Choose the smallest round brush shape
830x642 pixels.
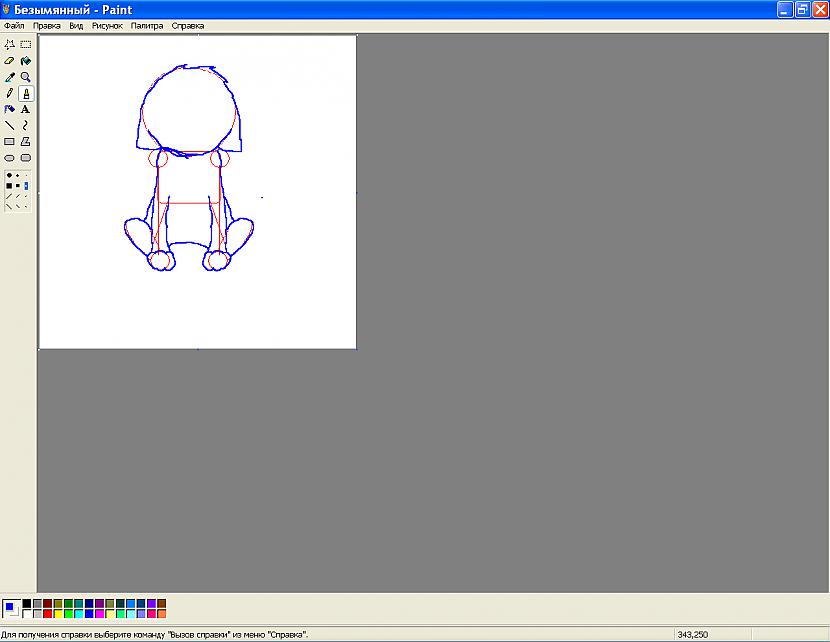(26, 175)
